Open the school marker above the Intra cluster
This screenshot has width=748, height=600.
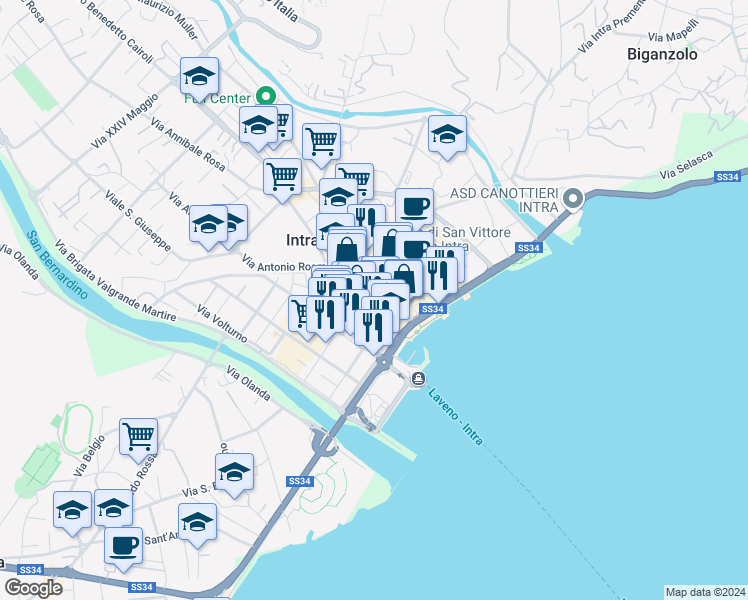(338, 196)
